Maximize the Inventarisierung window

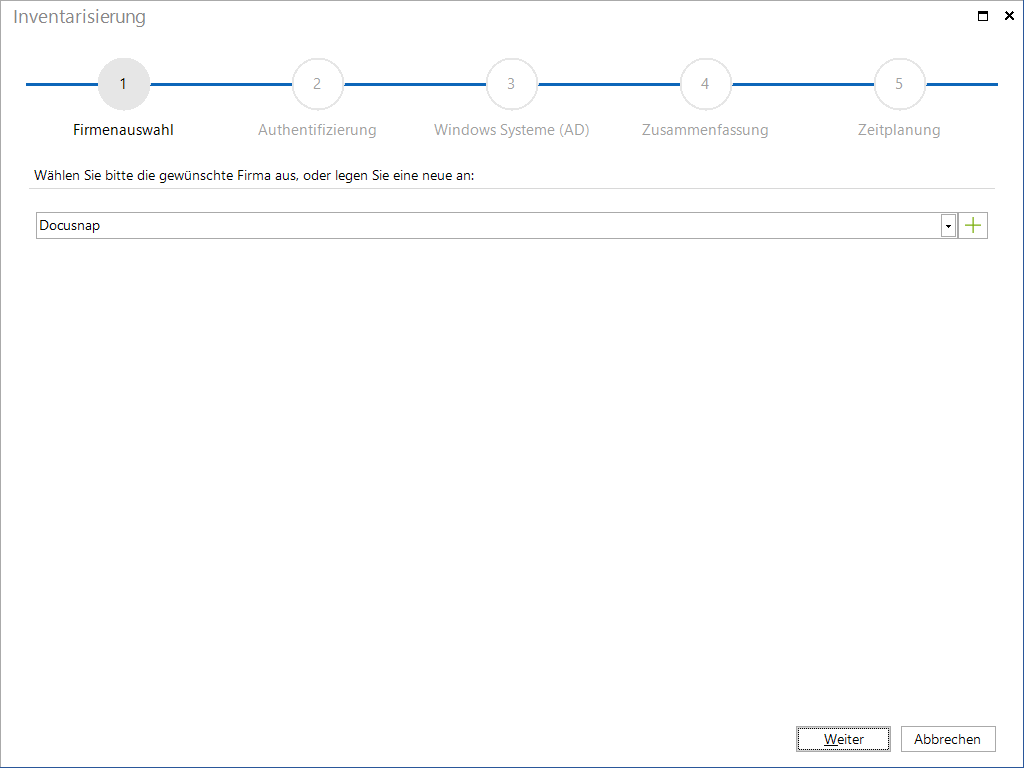click(982, 16)
